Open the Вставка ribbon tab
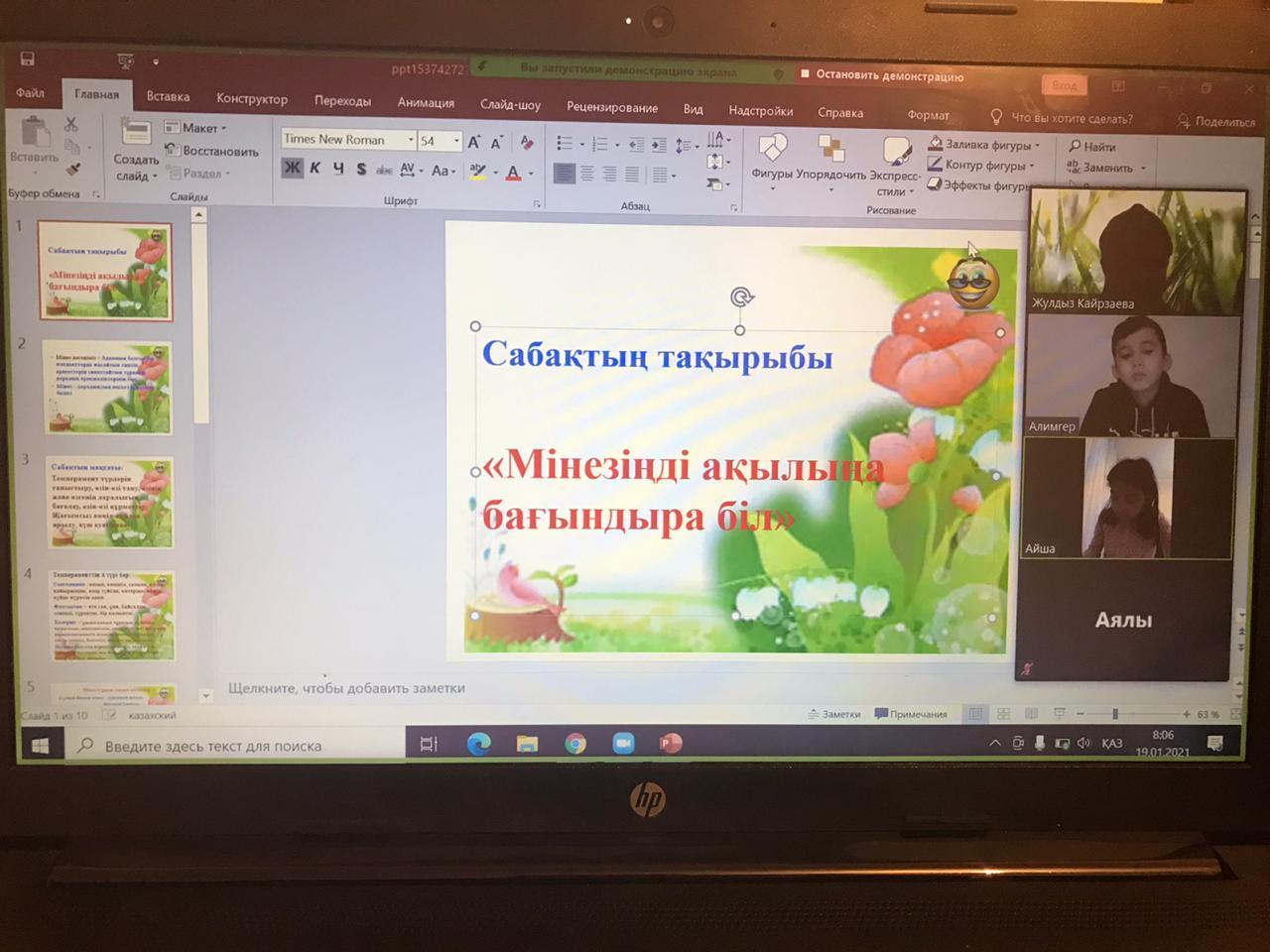 [168, 97]
